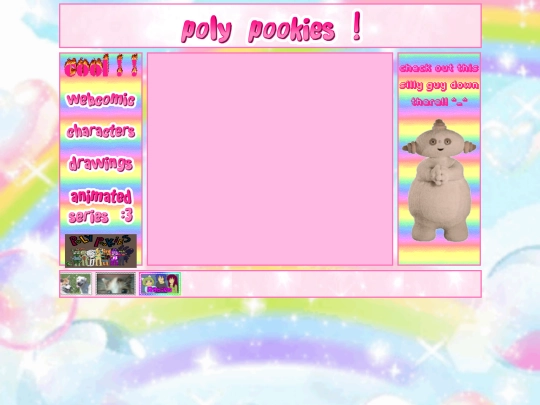Go to the drawings section

pyautogui.click(x=101, y=163)
